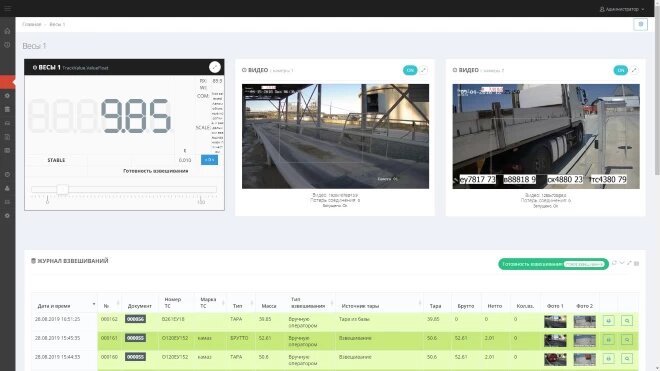Viewport: 660px width, 371px height.
Task: Click the page vertical scrollbar
Action: (657, 91)
